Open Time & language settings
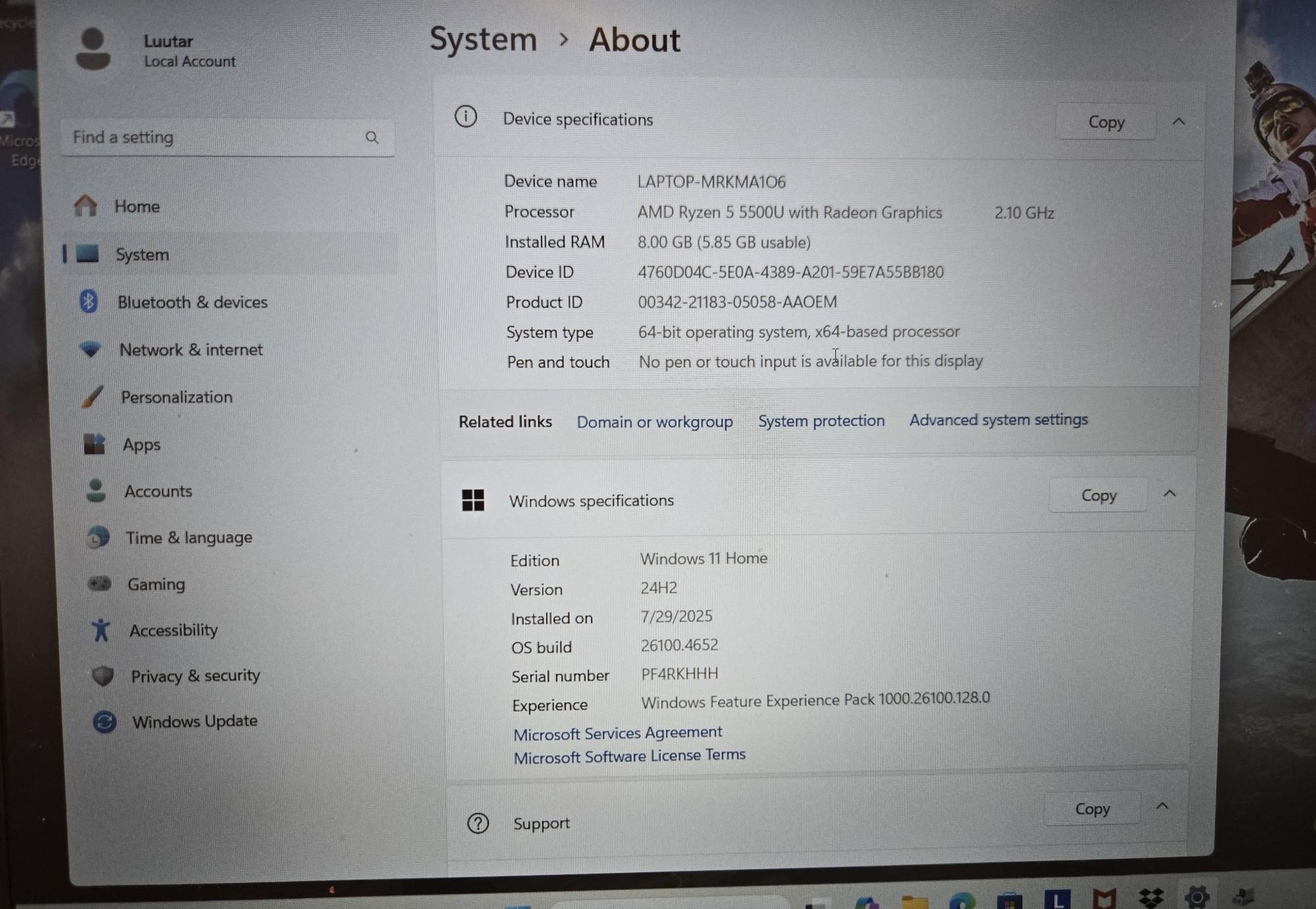Screen dimensions: 1316x909 [x=189, y=537]
